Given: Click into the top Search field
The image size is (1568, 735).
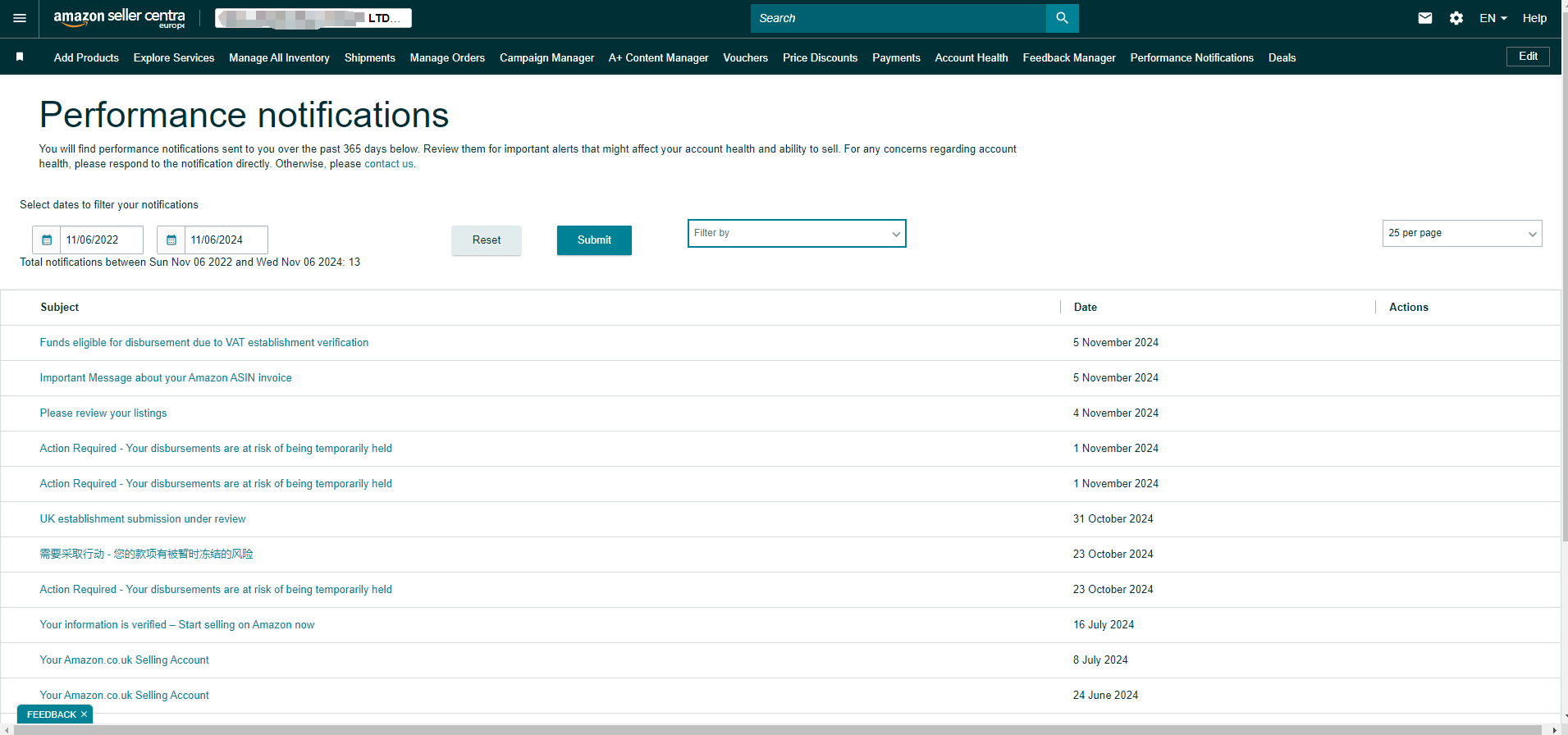Looking at the screenshot, I should pos(898,18).
